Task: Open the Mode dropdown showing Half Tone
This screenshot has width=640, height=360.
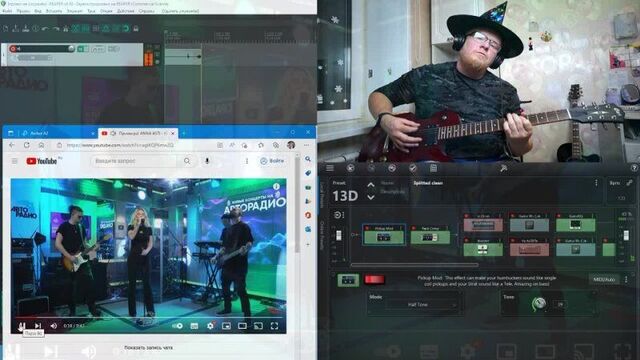Action: pos(420,304)
